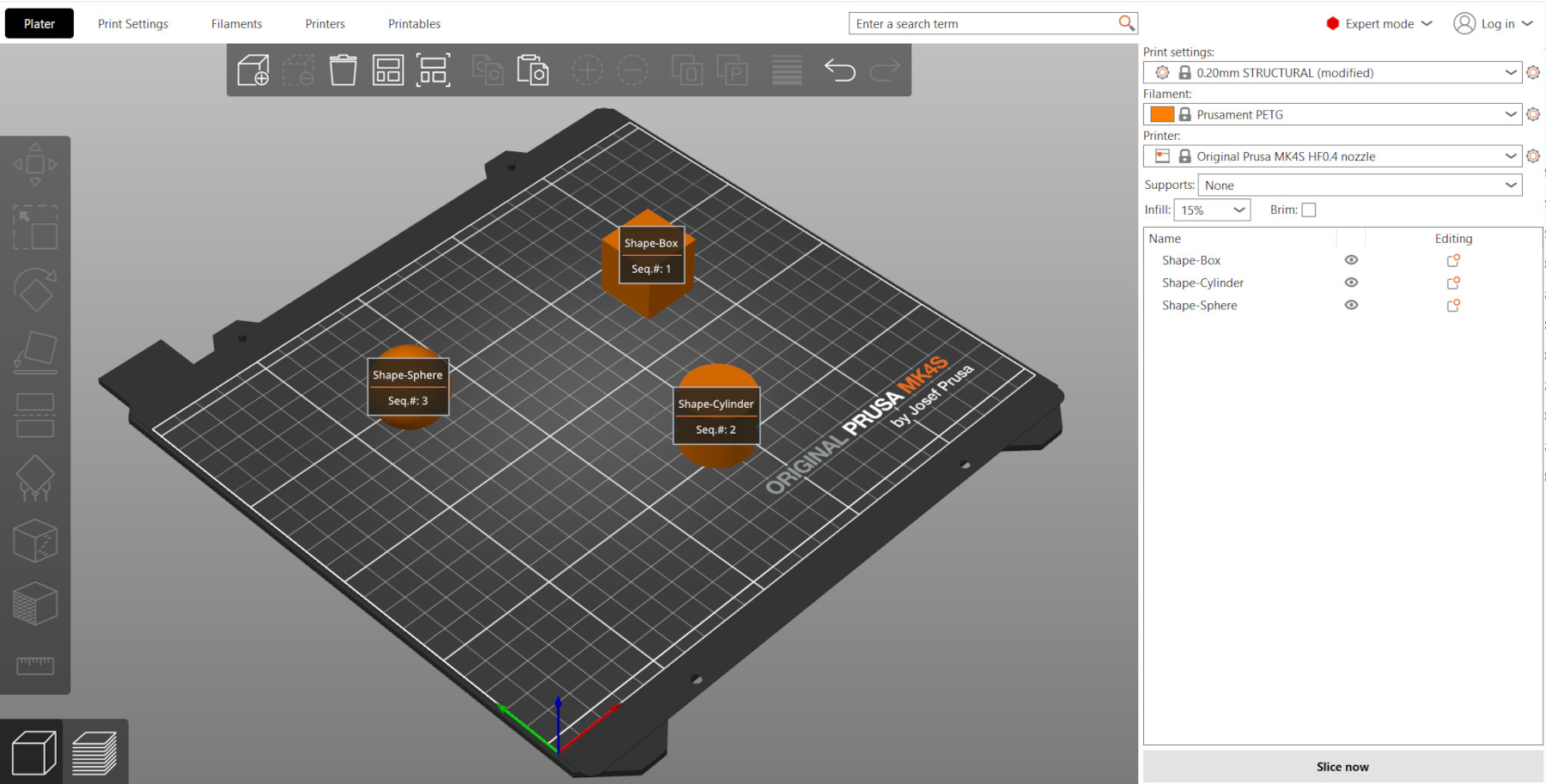Switch to sliced layers preview
The height and width of the screenshot is (784, 1546).
coord(94,752)
